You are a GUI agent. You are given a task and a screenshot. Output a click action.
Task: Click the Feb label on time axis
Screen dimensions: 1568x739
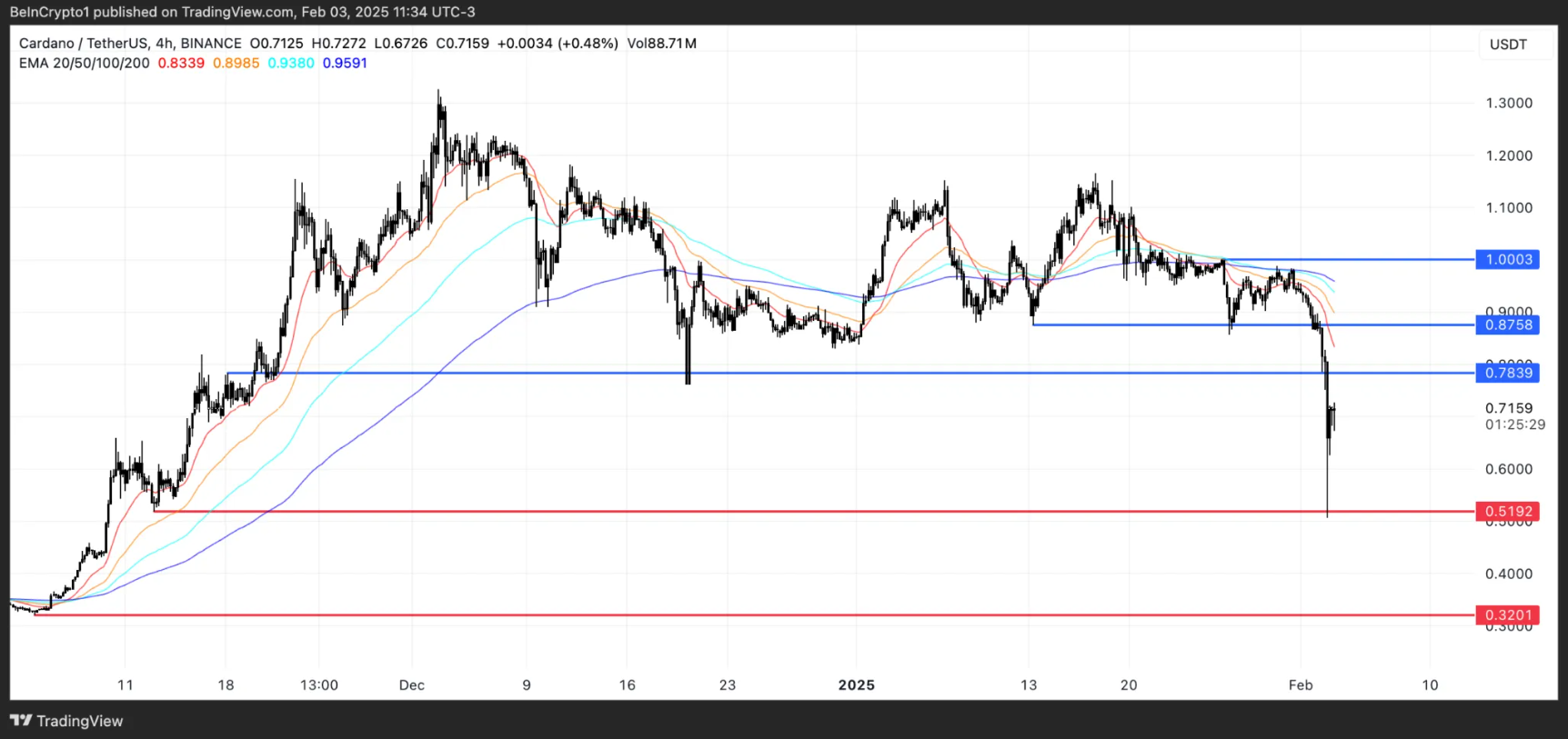click(1301, 684)
